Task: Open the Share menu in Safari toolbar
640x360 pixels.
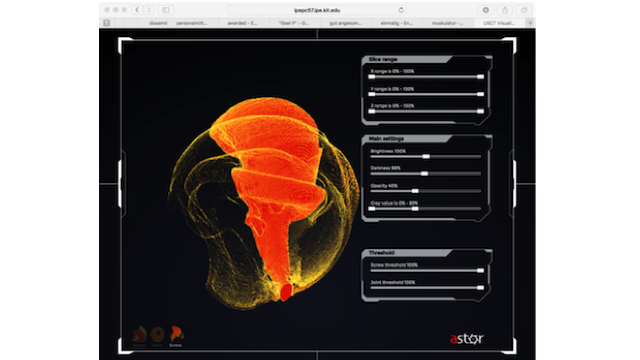Action: pos(505,10)
